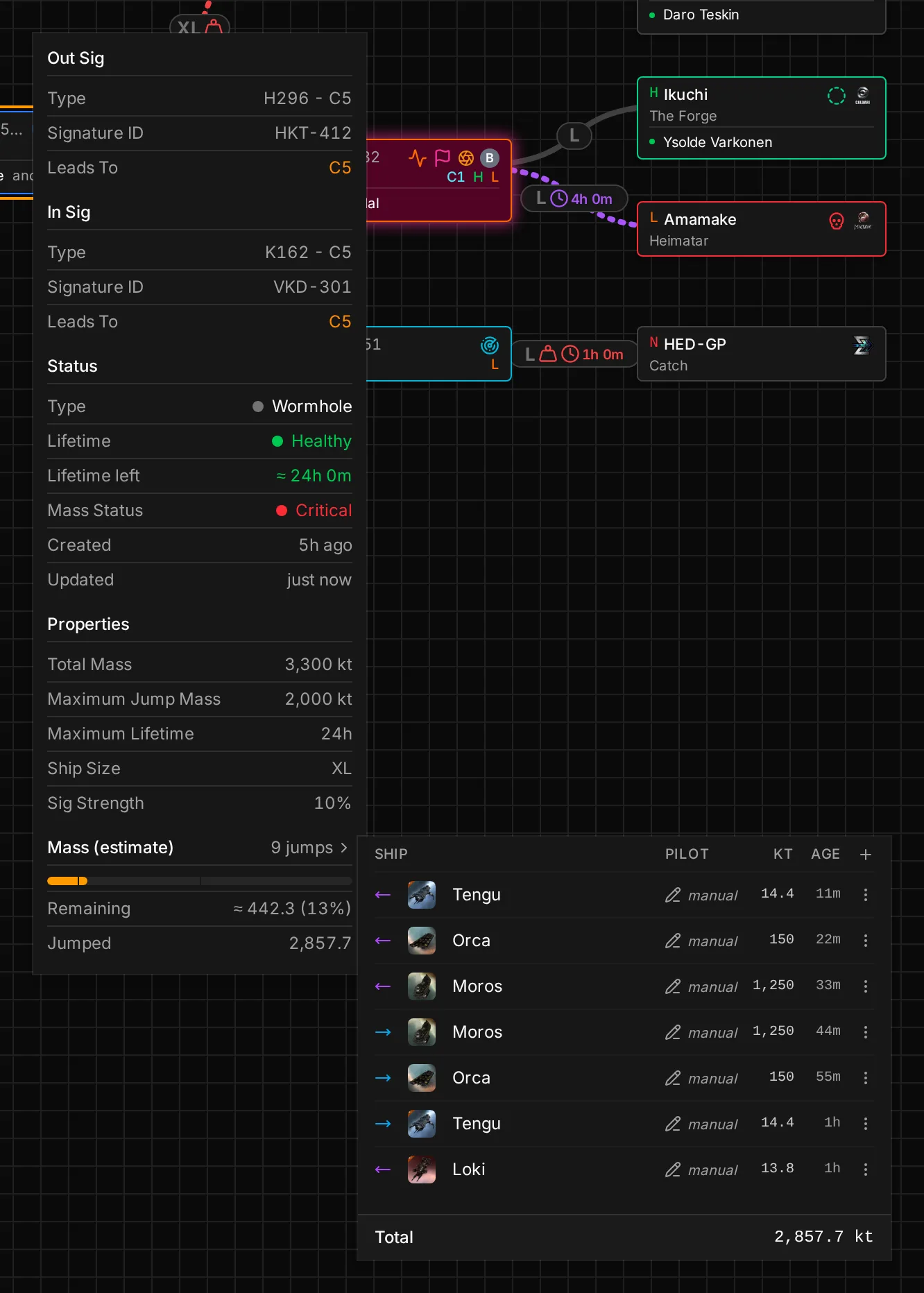Edit manual pilot on Orca 22m row
924x1293 pixels.
point(701,941)
